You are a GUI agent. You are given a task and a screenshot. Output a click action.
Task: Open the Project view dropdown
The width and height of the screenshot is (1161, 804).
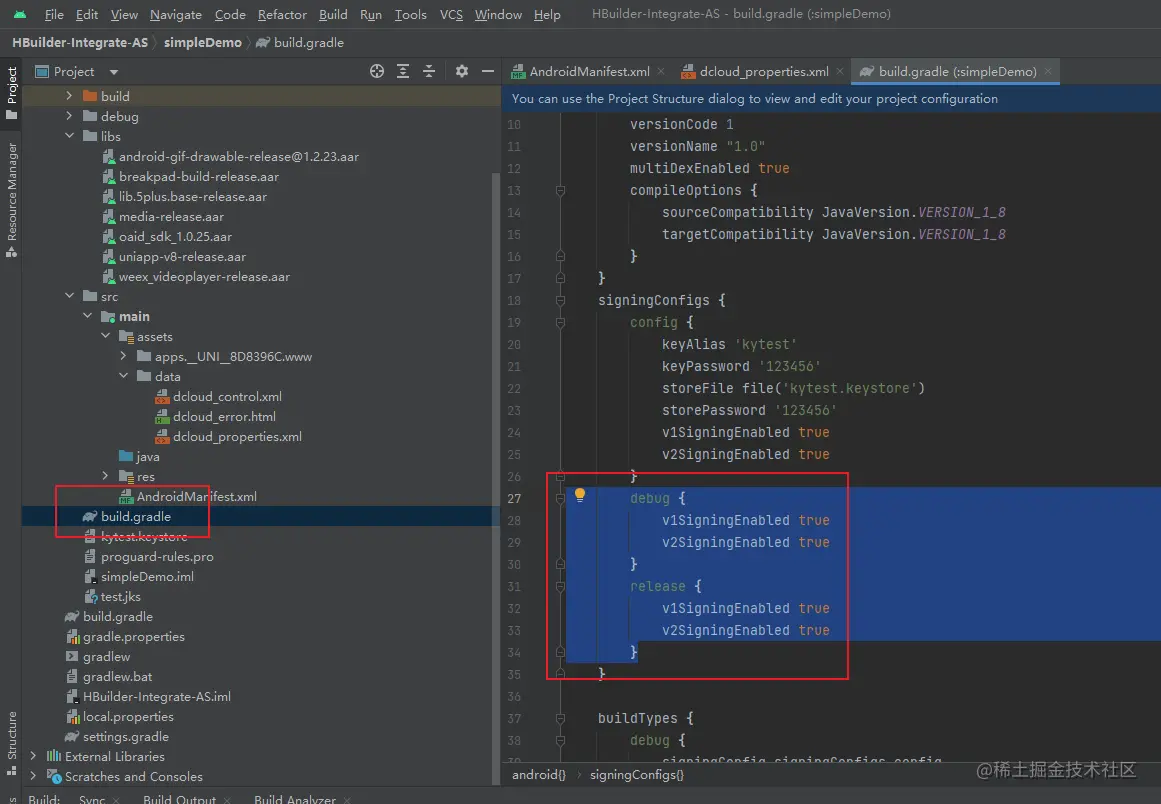click(114, 72)
